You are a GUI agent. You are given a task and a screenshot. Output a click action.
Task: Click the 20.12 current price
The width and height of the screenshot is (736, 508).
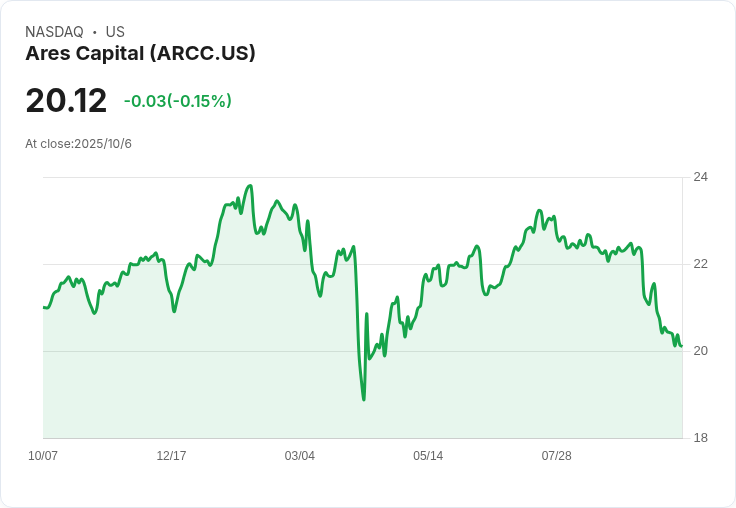coord(66,100)
